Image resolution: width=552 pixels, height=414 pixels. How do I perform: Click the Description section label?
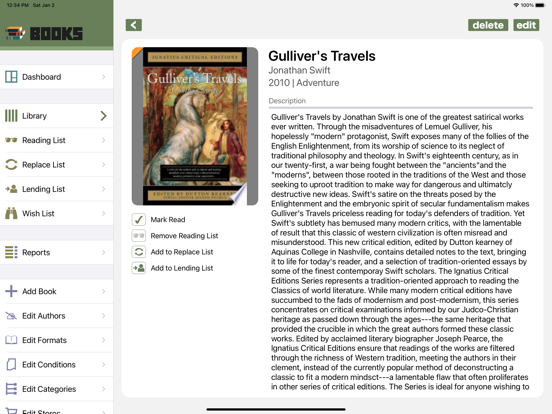point(287,101)
